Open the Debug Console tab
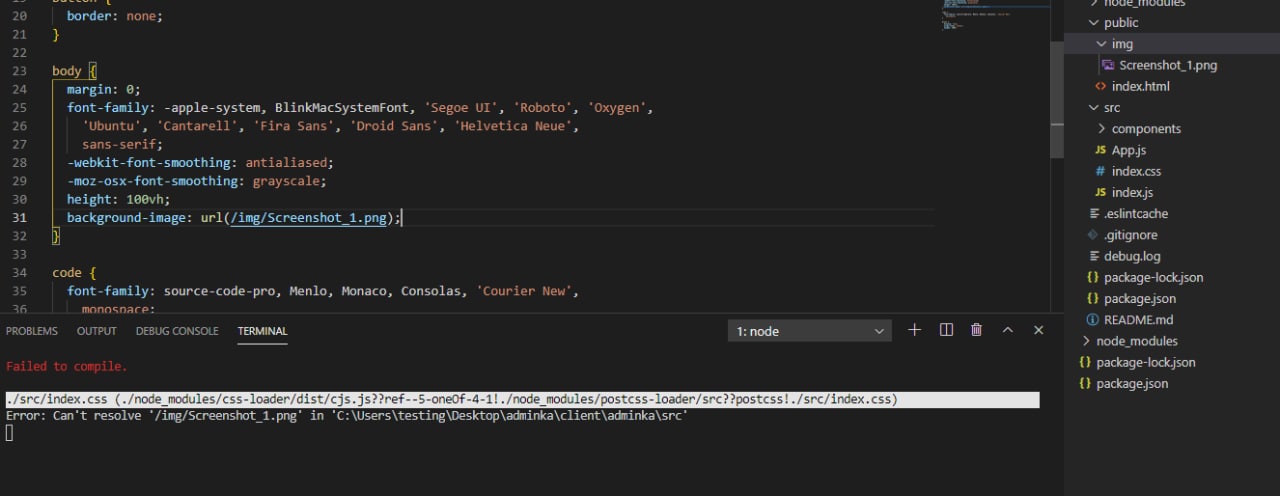 point(177,331)
